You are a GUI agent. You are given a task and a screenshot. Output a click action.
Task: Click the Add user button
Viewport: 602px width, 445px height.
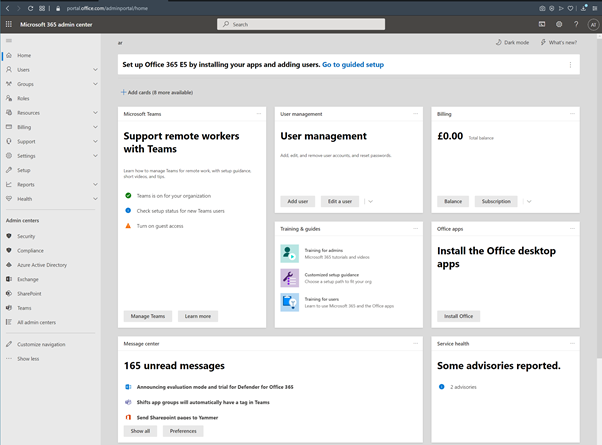(298, 201)
